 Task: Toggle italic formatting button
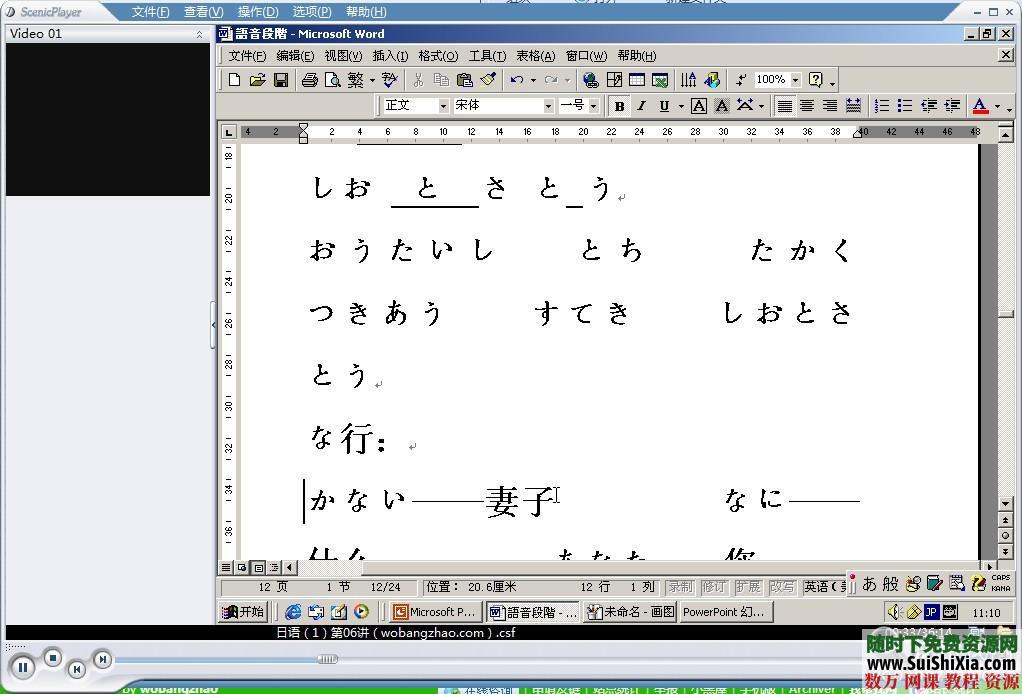click(641, 106)
